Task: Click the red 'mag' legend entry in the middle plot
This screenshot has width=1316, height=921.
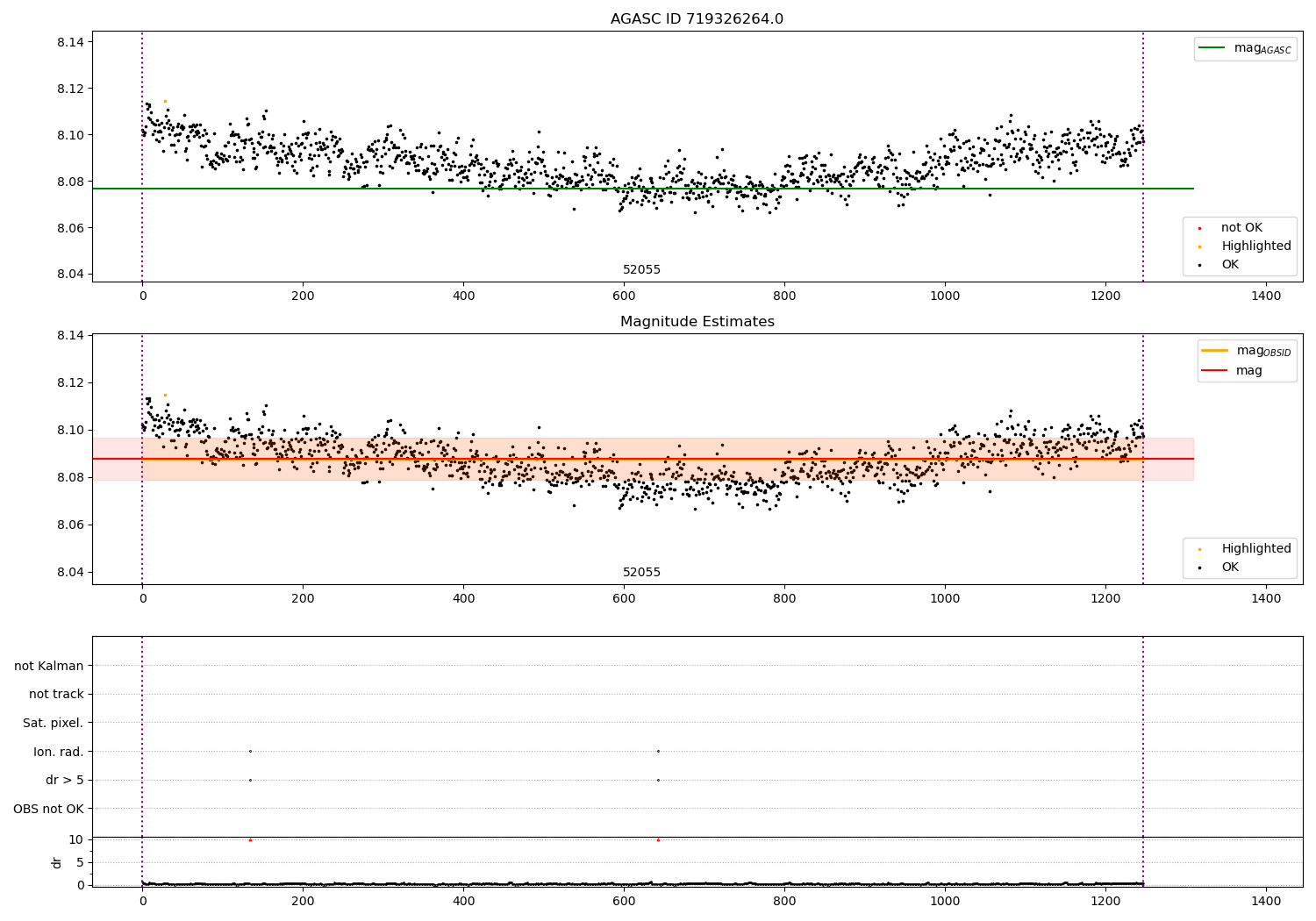Action: point(1232,371)
